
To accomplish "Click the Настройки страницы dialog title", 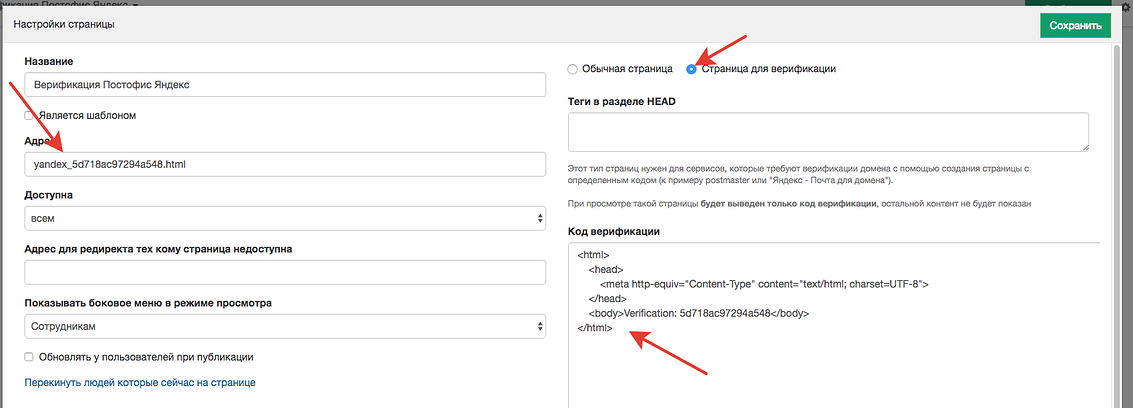I will coord(64,25).
